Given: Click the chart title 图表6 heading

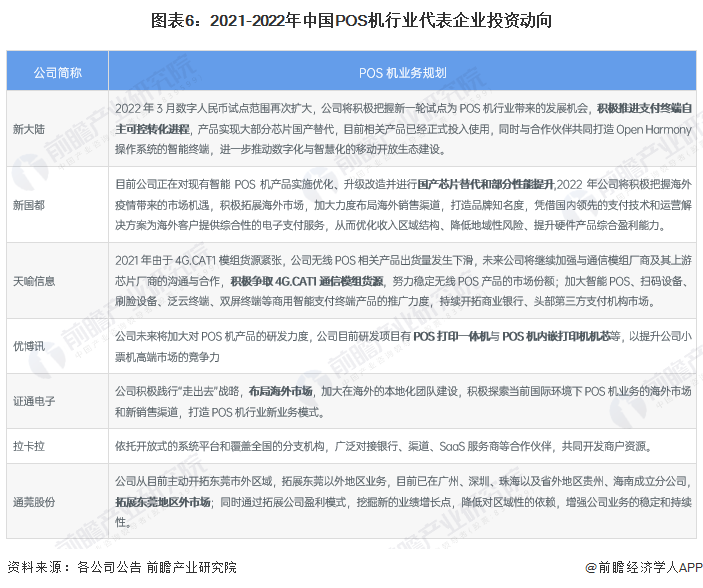Looking at the screenshot, I should click(351, 21).
